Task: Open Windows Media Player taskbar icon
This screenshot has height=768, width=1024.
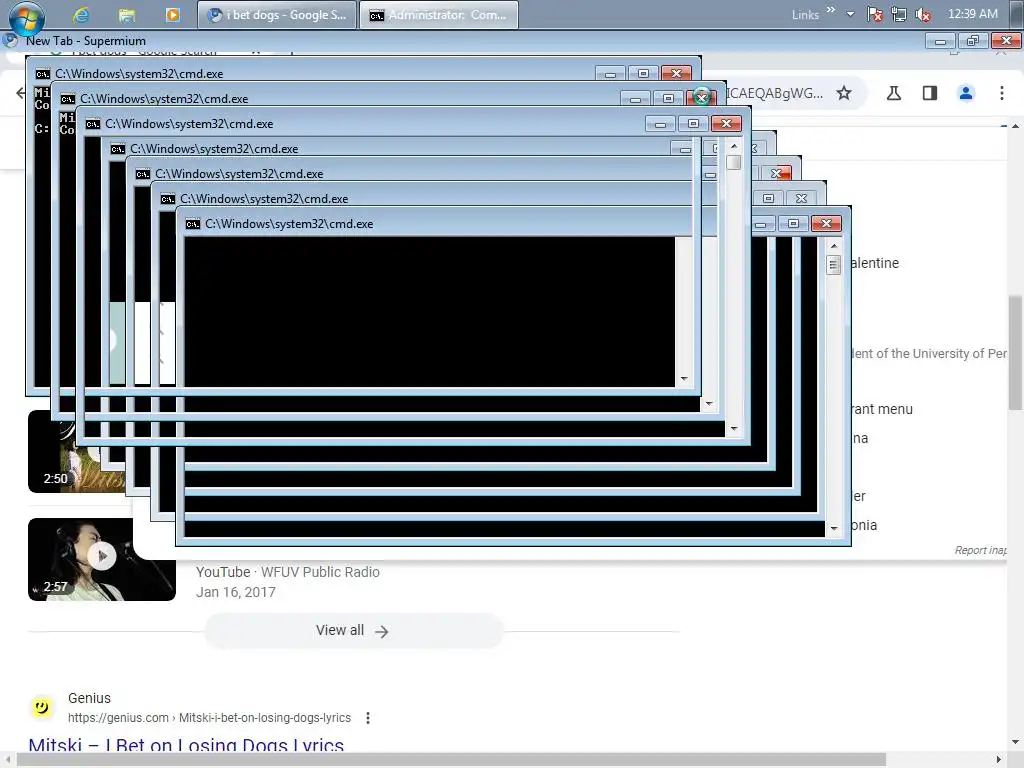Action: point(172,14)
